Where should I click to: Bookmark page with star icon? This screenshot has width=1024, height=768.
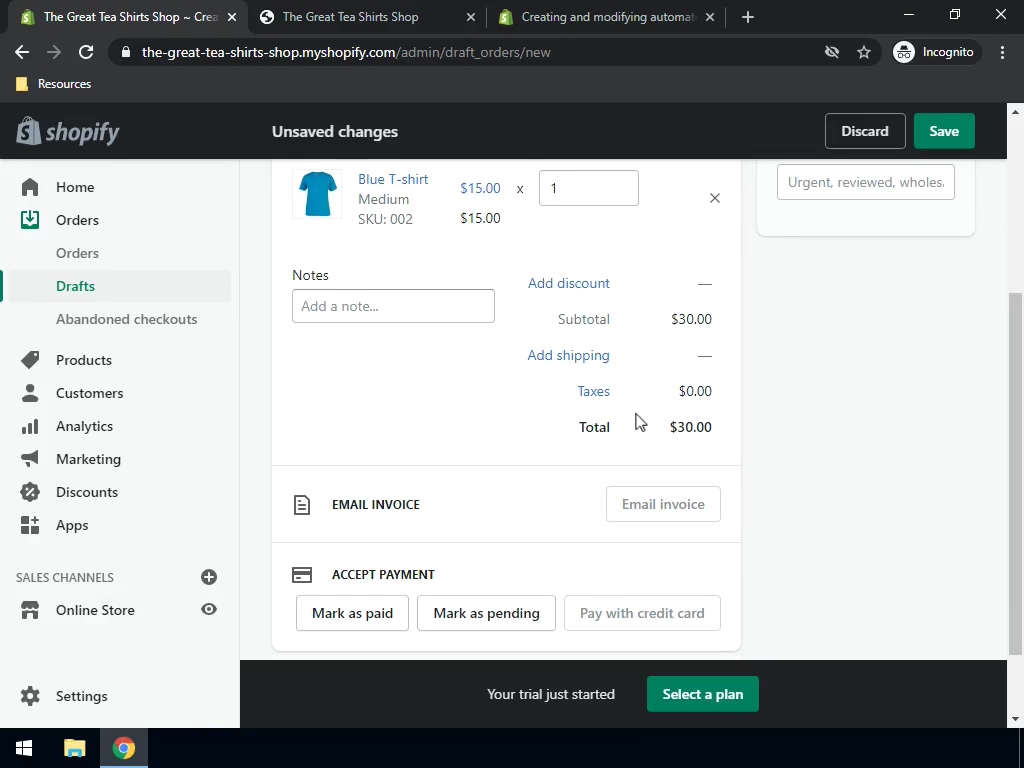(864, 52)
